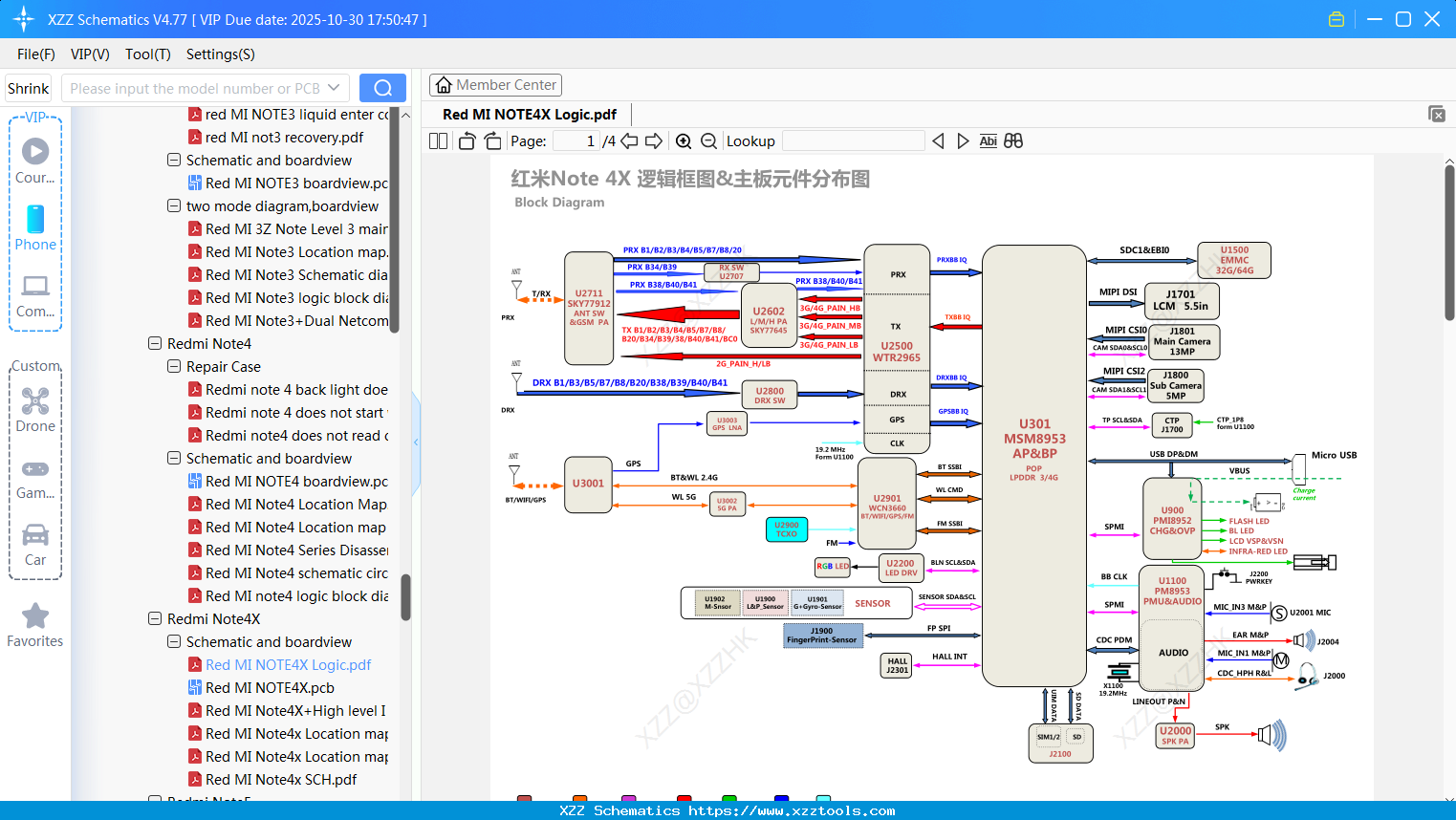Zoom in on the schematic
The width and height of the screenshot is (1456, 820).
[x=684, y=141]
